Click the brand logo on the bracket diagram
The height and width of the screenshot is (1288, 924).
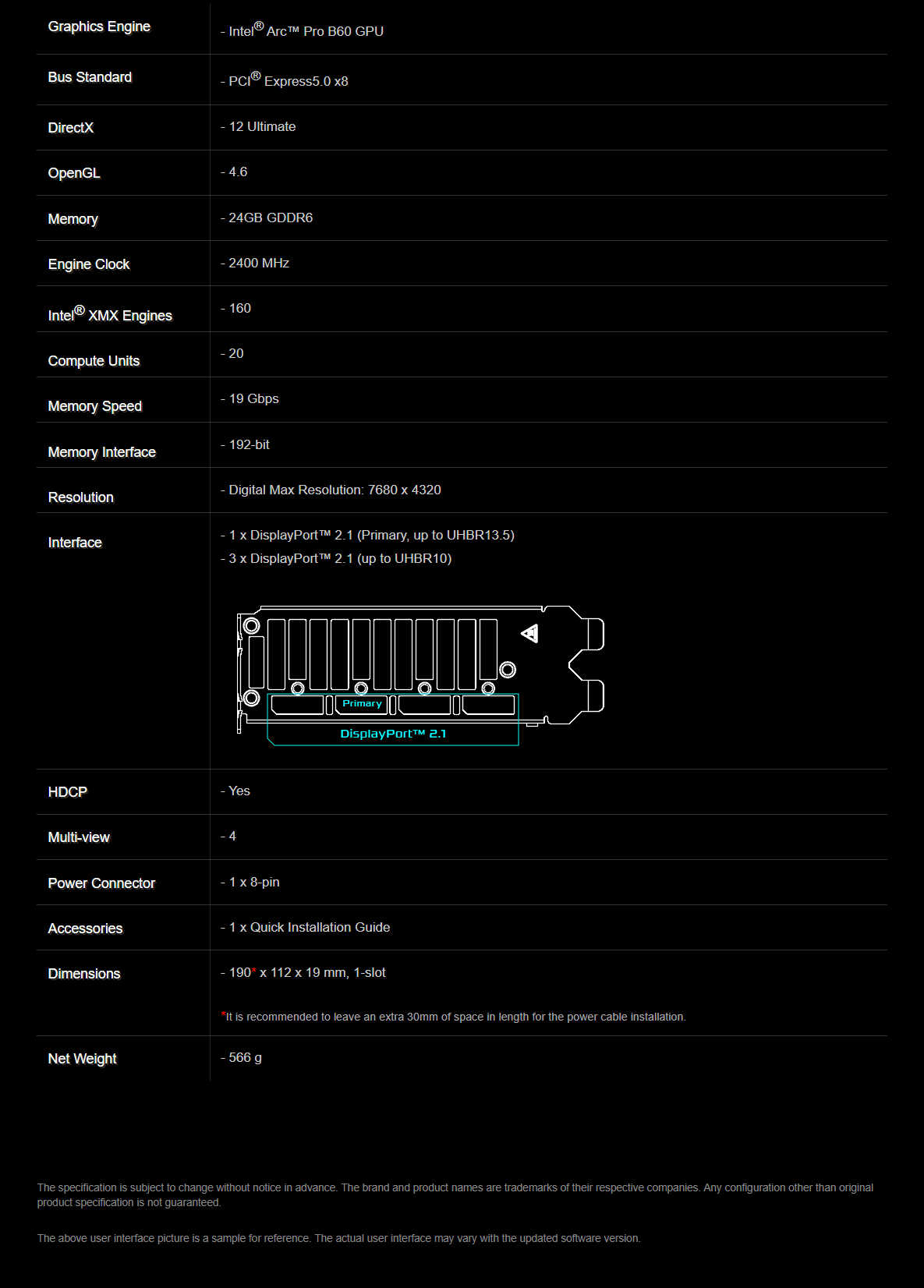point(530,634)
